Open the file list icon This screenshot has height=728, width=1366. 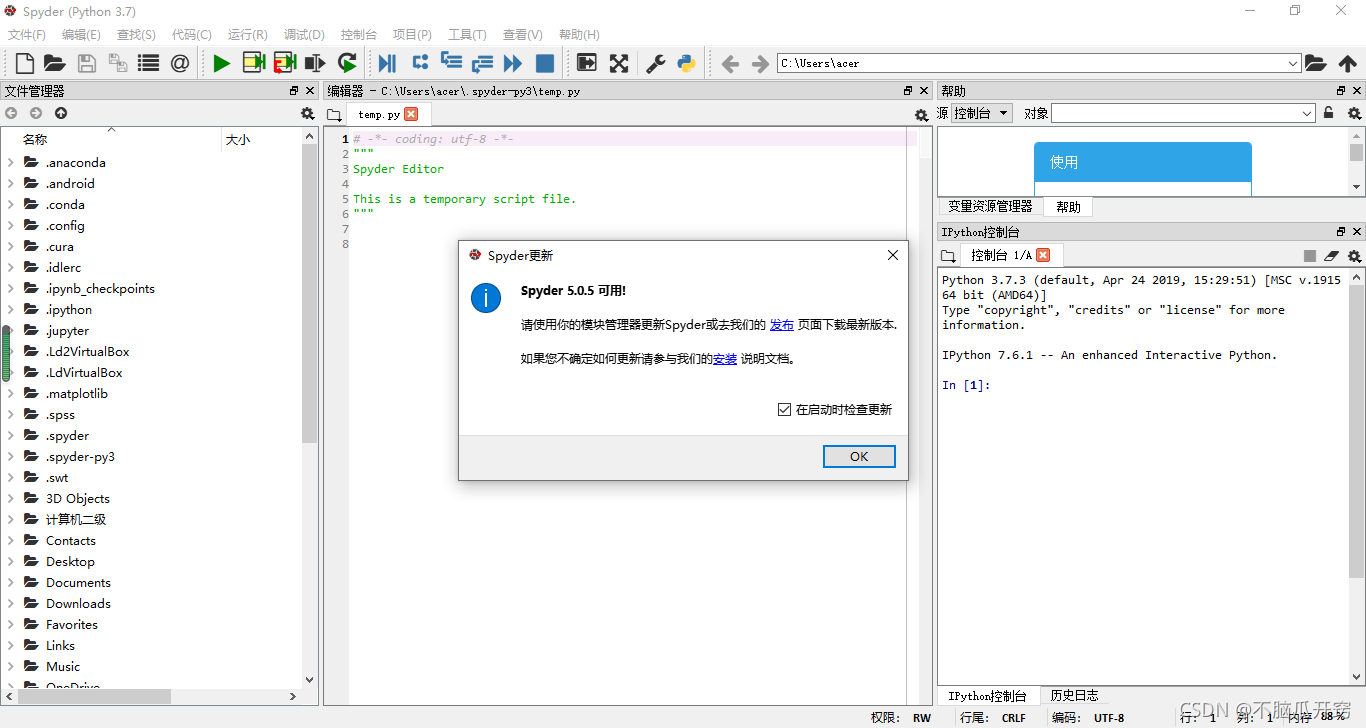pos(149,63)
